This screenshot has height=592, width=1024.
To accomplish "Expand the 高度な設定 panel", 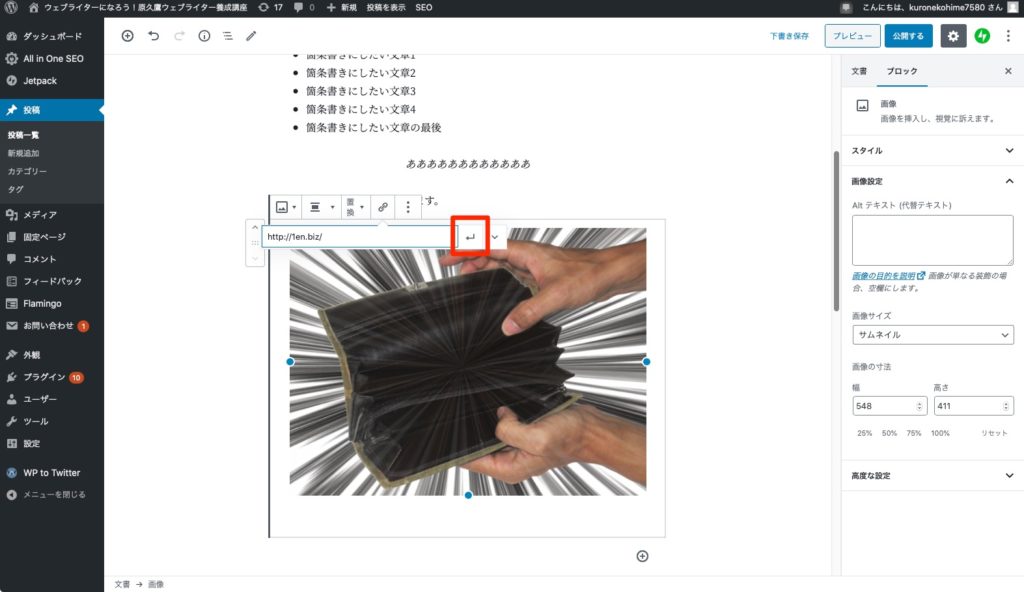I will 932,476.
